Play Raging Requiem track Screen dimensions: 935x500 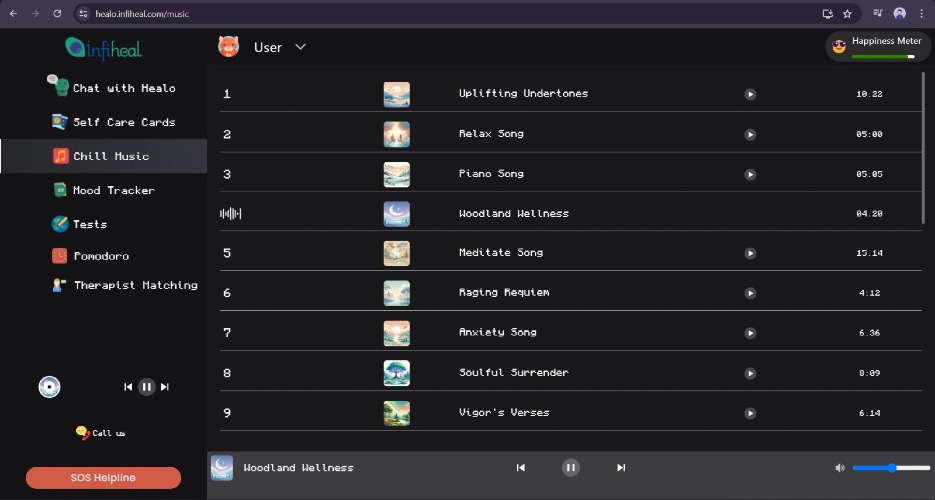(x=750, y=293)
